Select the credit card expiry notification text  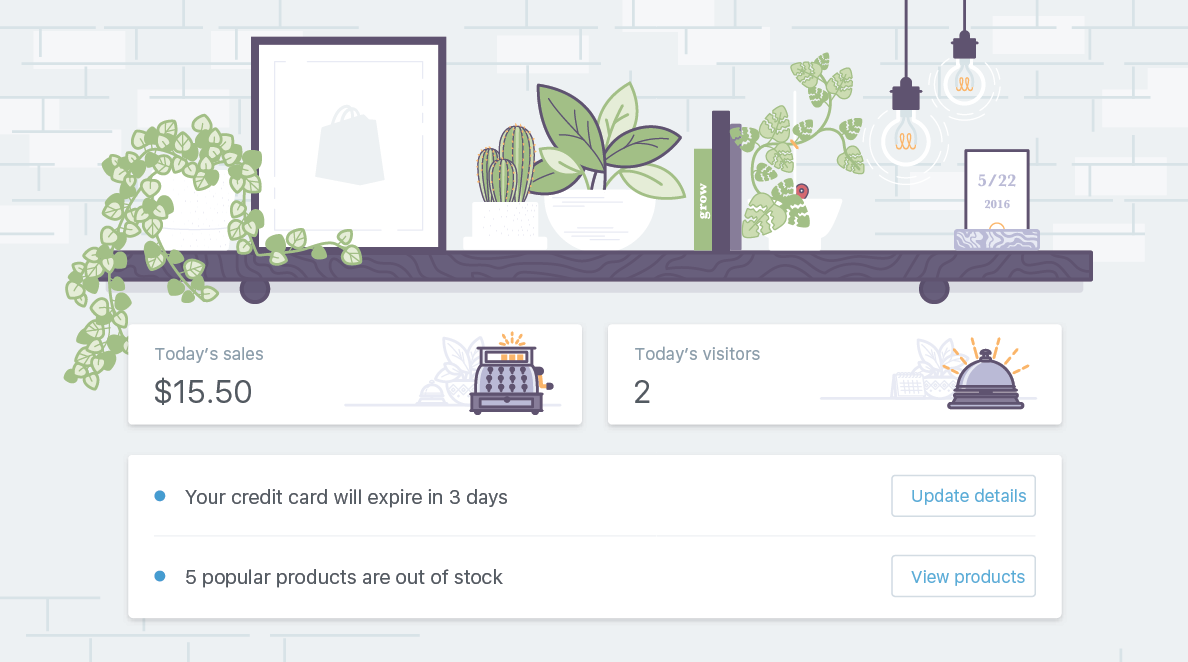[x=346, y=497]
